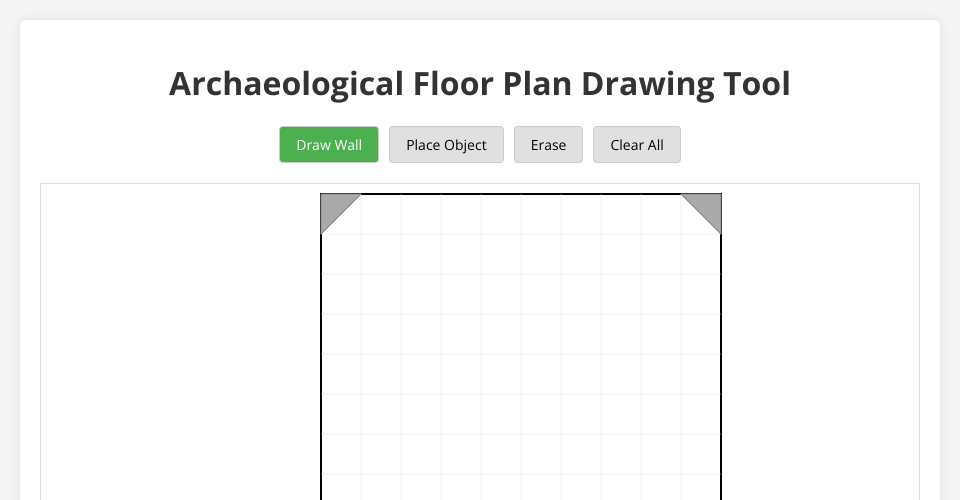Screen dimensions: 960x500
Task: Click grid cell left of top-right triangle
Action: point(661,214)
